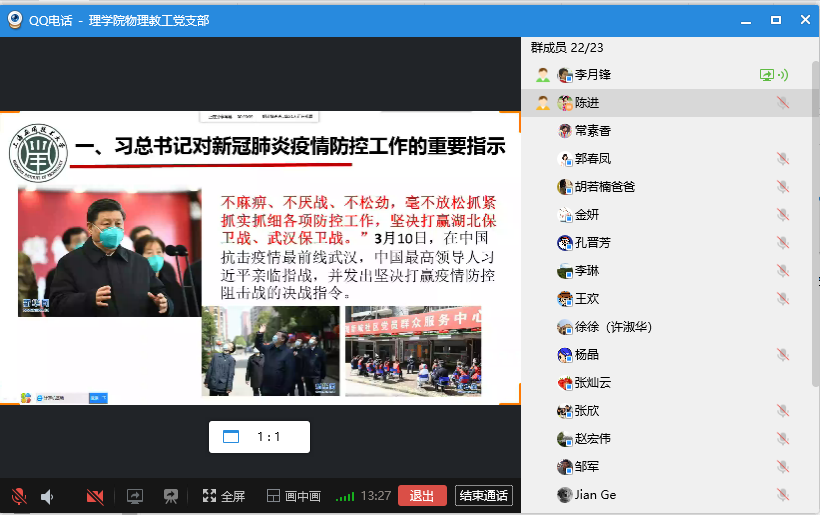Click the share screen icon
Viewport: 820px width, 515px height.
tap(135, 496)
